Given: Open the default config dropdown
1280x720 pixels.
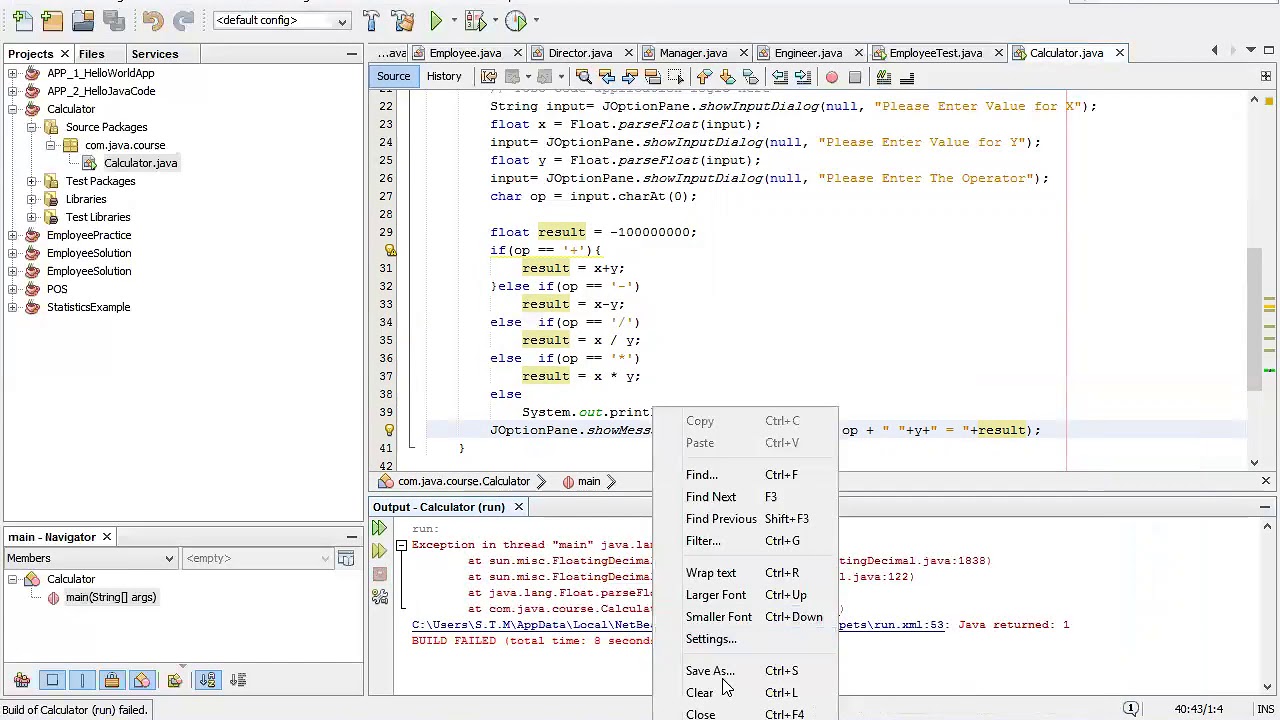Looking at the screenshot, I should click(282, 21).
